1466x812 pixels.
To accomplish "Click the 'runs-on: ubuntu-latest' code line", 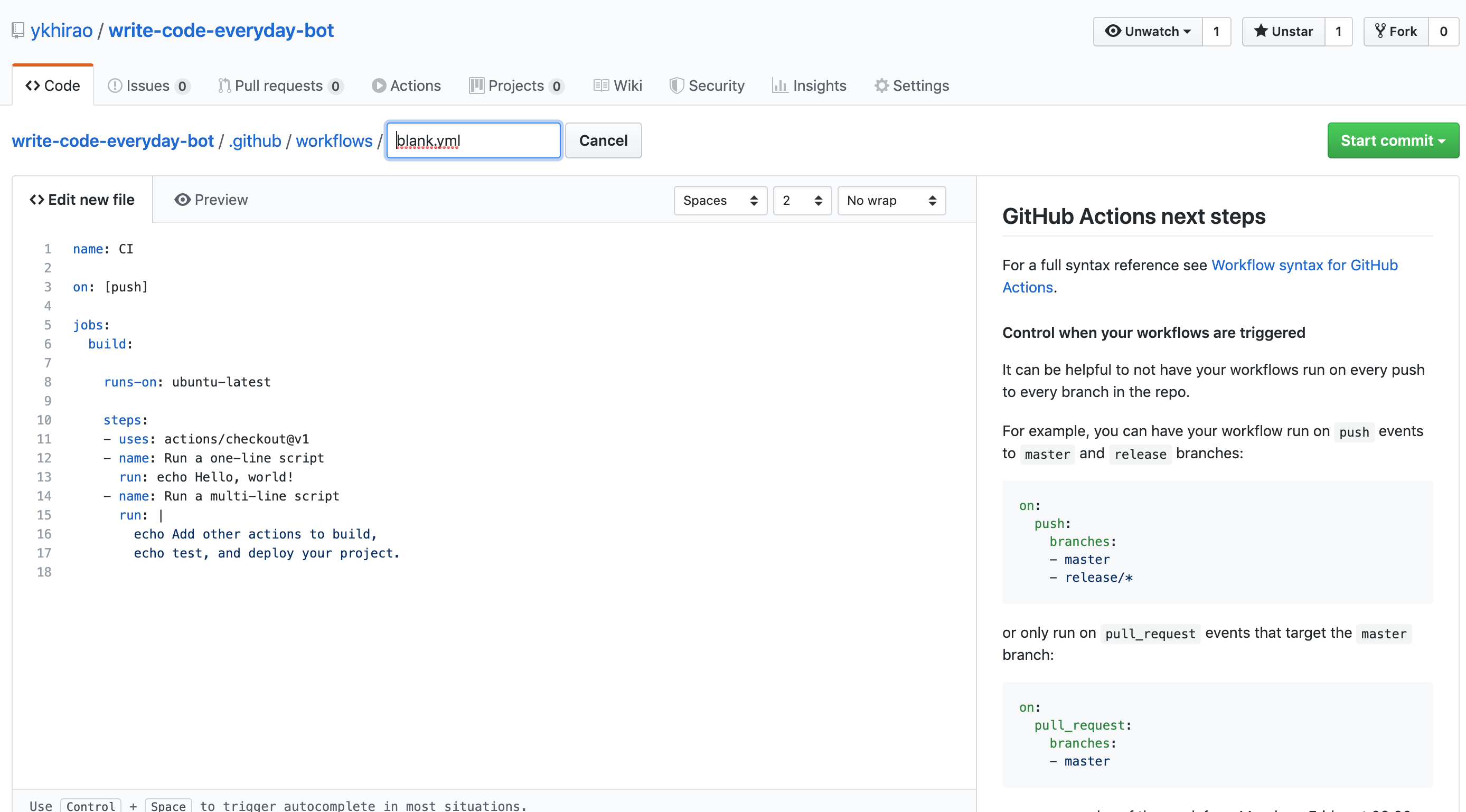I will (187, 382).
